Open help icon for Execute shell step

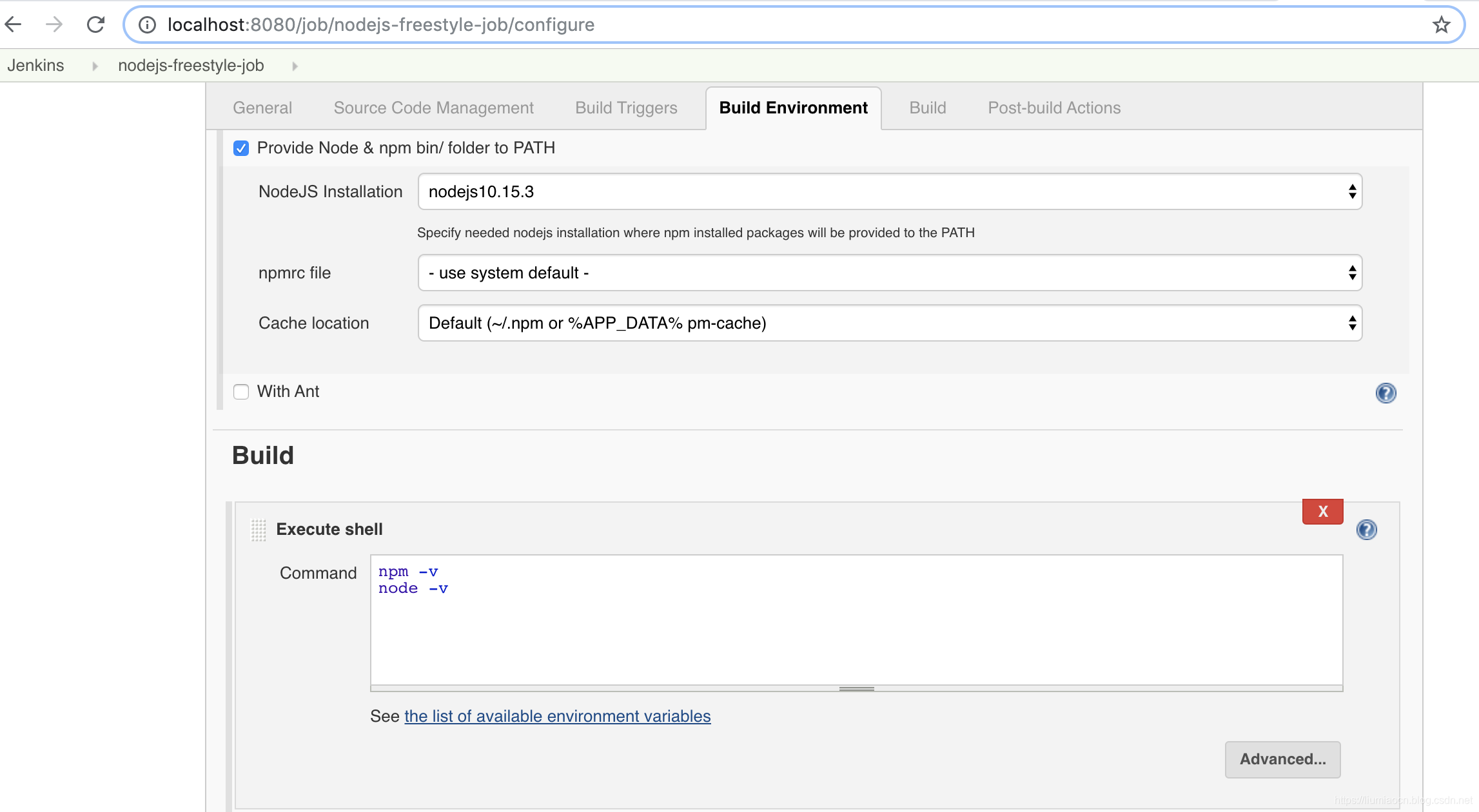[1366, 529]
